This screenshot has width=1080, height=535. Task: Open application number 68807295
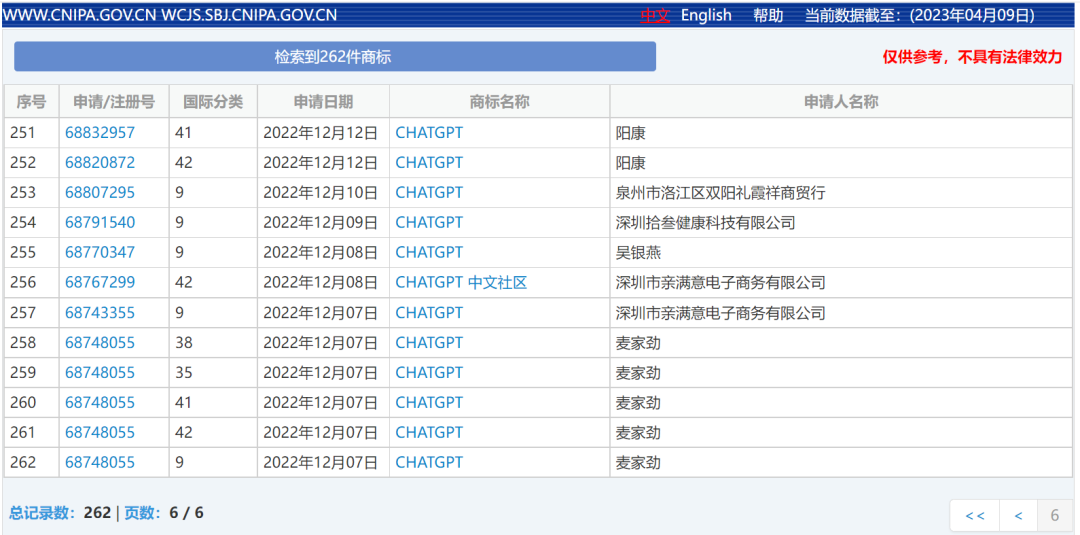point(100,193)
